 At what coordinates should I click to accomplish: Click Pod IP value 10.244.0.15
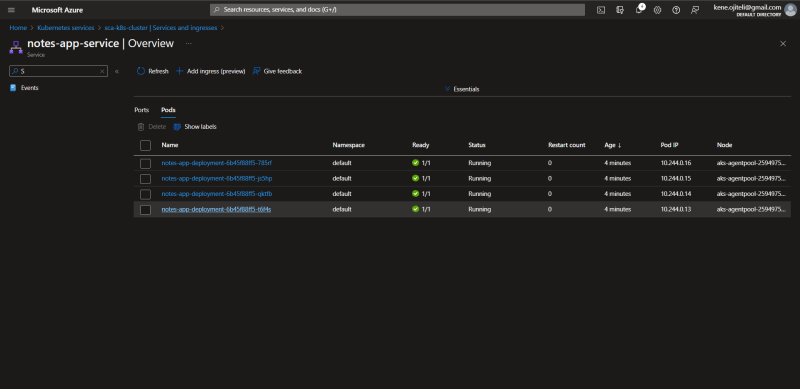tap(676, 178)
